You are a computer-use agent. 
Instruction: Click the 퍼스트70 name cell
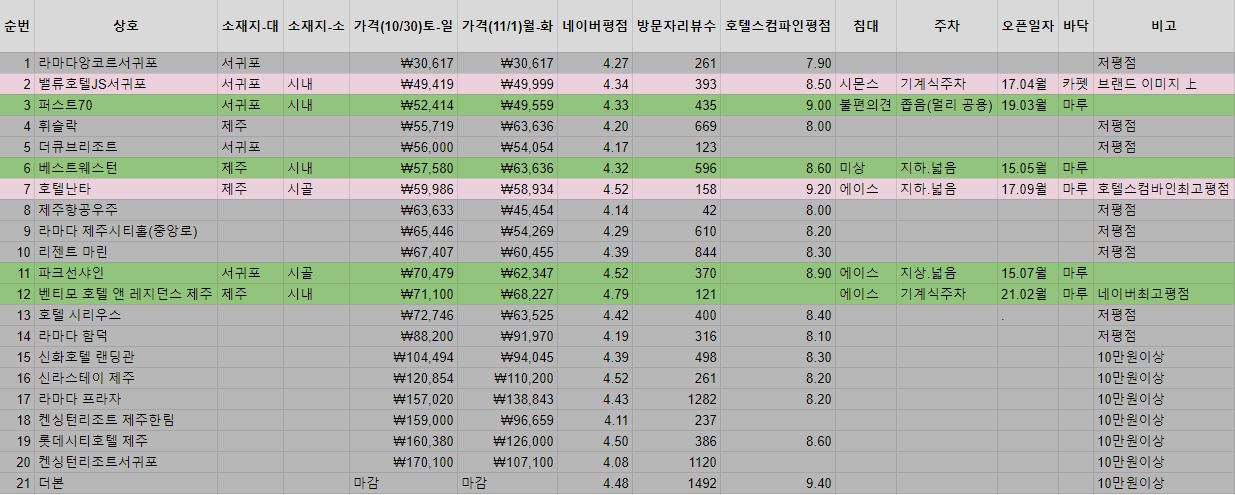pos(126,105)
